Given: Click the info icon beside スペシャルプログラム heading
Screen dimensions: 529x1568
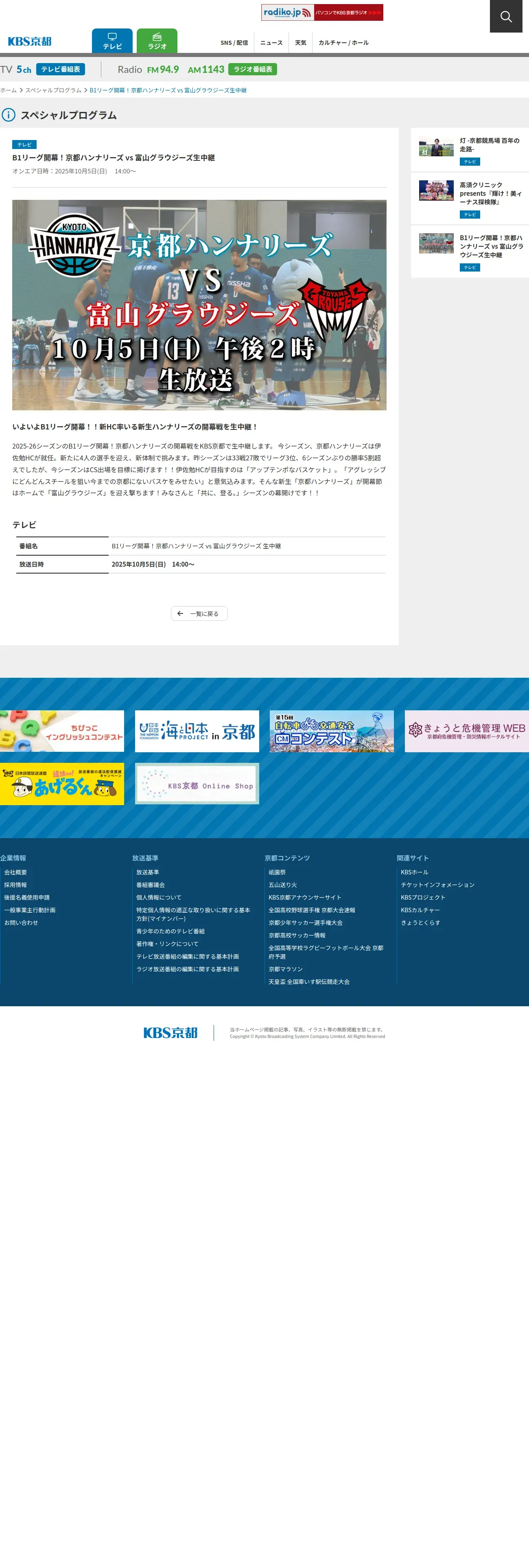Looking at the screenshot, I should pyautogui.click(x=9, y=115).
